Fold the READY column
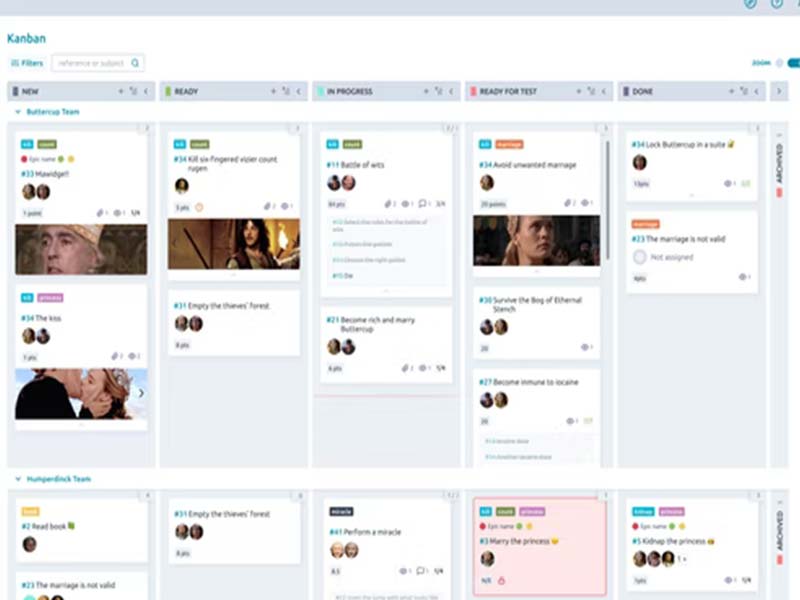Viewport: 800px width, 600px height. point(298,91)
